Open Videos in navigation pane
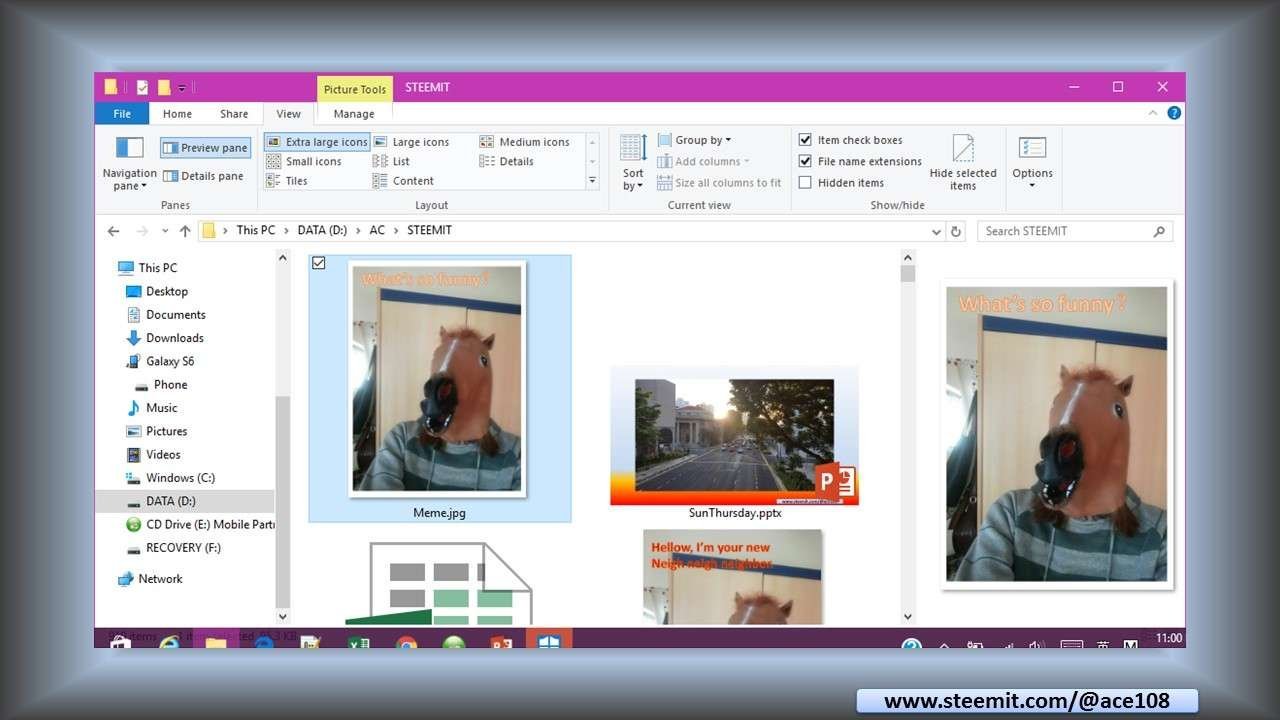 tap(153, 454)
